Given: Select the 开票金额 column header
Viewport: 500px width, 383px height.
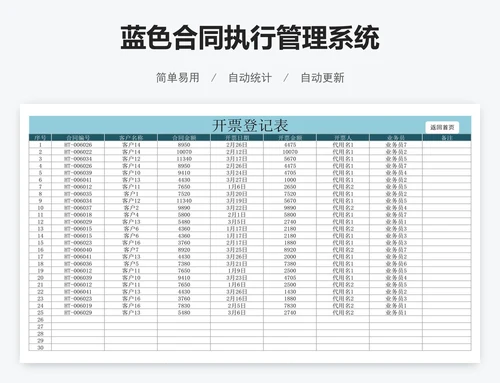Looking at the screenshot, I should click(x=290, y=138).
